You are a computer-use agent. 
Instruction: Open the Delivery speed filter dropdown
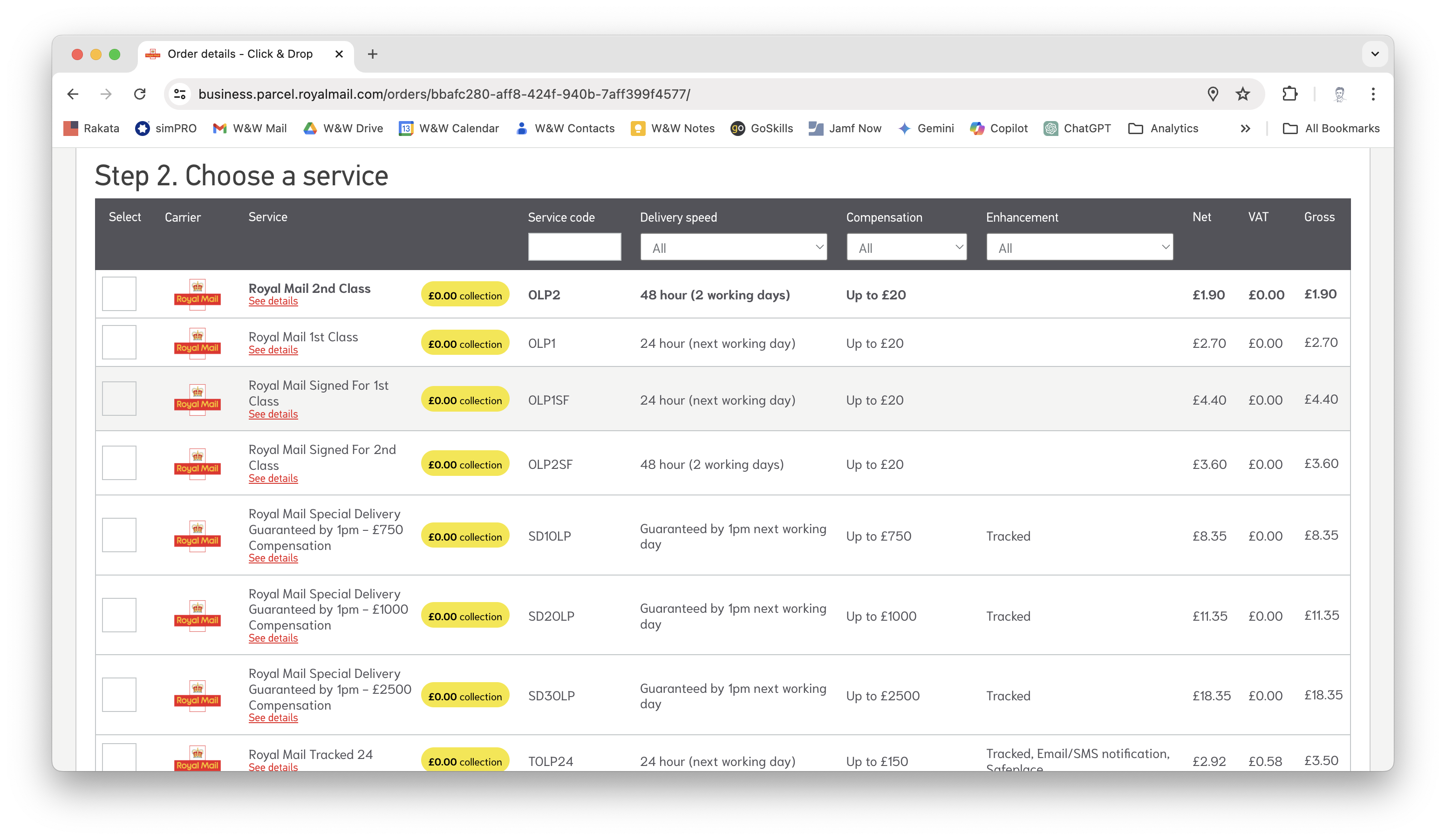tap(733, 247)
